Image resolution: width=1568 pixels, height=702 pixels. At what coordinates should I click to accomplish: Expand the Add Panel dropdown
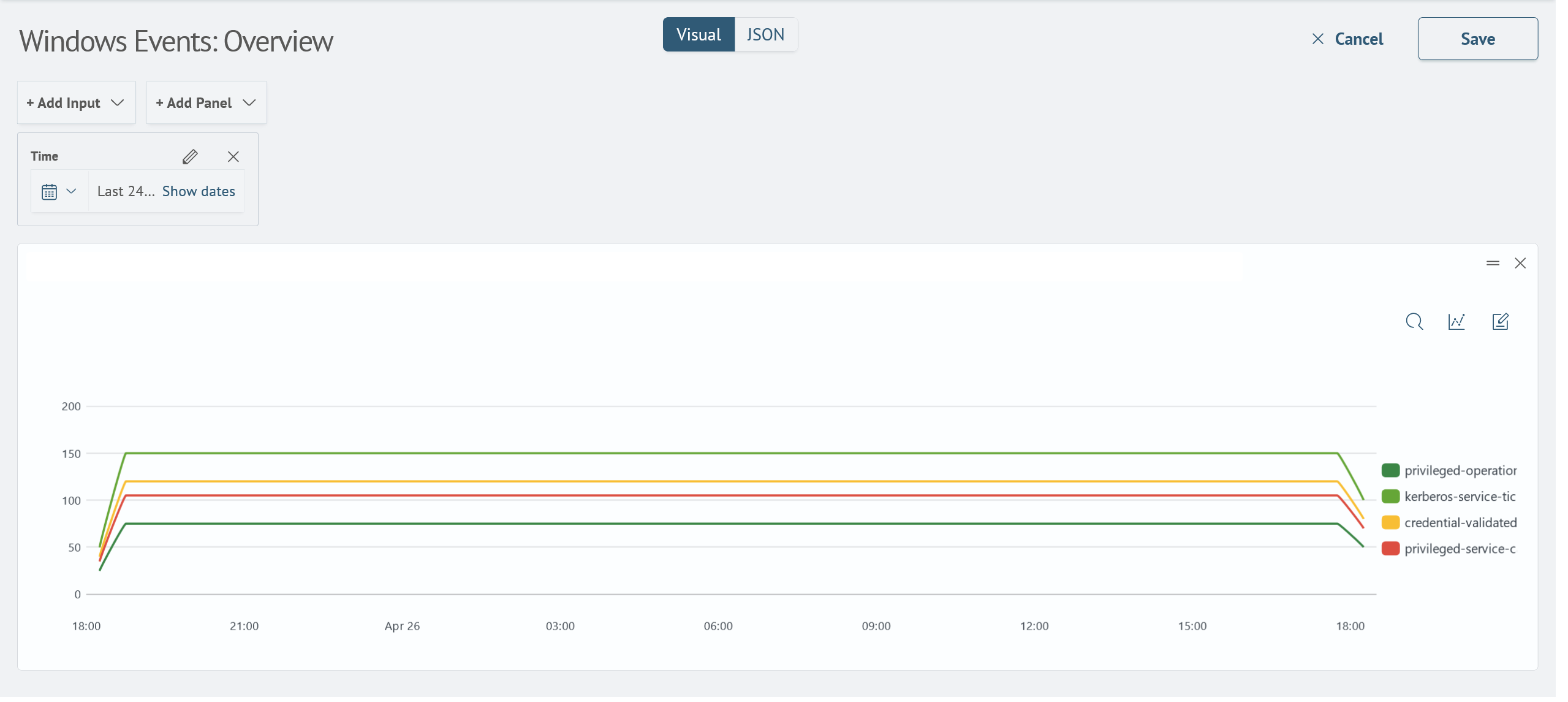pos(206,103)
